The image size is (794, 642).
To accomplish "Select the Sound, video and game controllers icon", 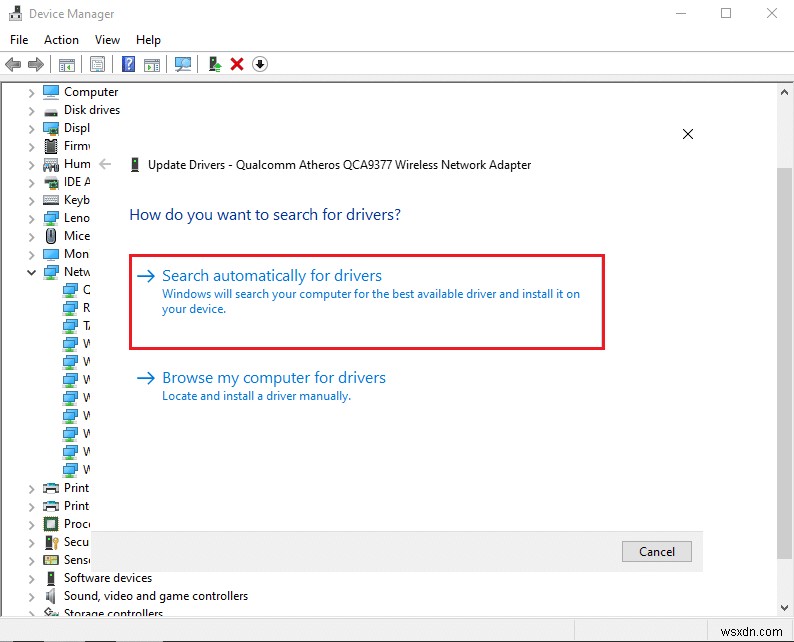I will [x=51, y=596].
